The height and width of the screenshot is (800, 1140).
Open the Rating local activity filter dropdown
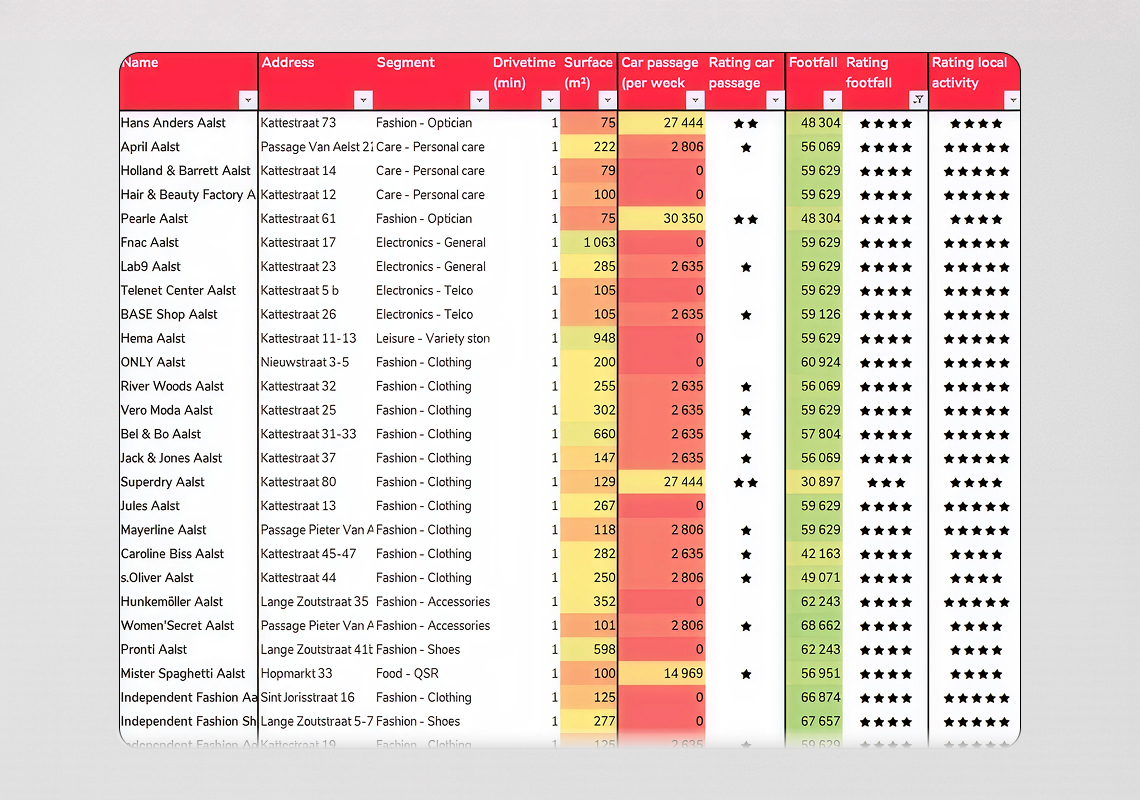point(1012,100)
